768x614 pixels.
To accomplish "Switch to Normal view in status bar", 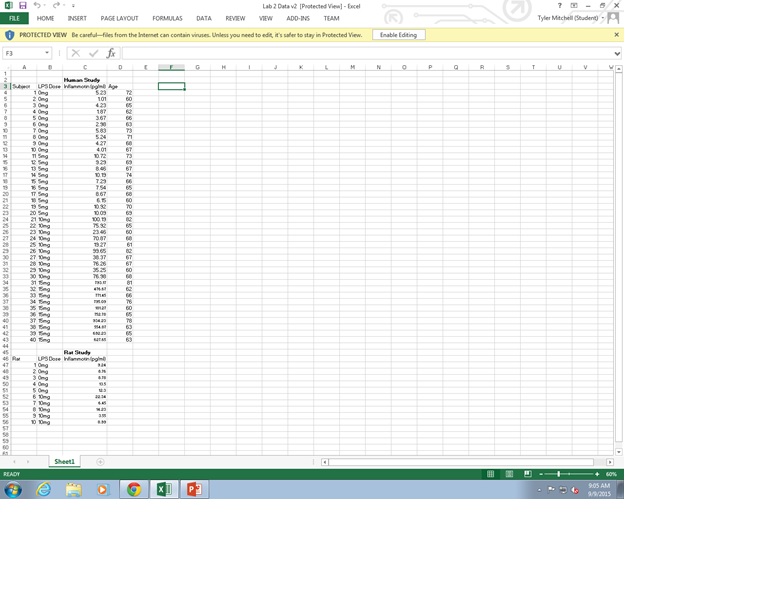I will point(491,474).
